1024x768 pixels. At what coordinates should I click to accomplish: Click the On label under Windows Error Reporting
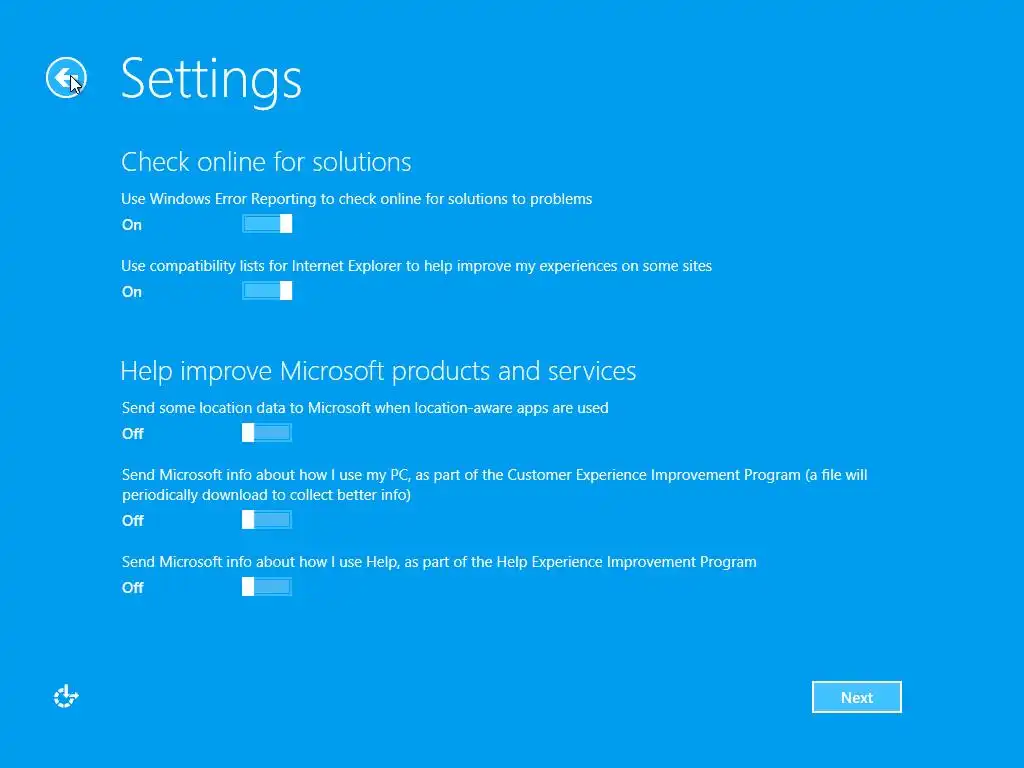[132, 225]
